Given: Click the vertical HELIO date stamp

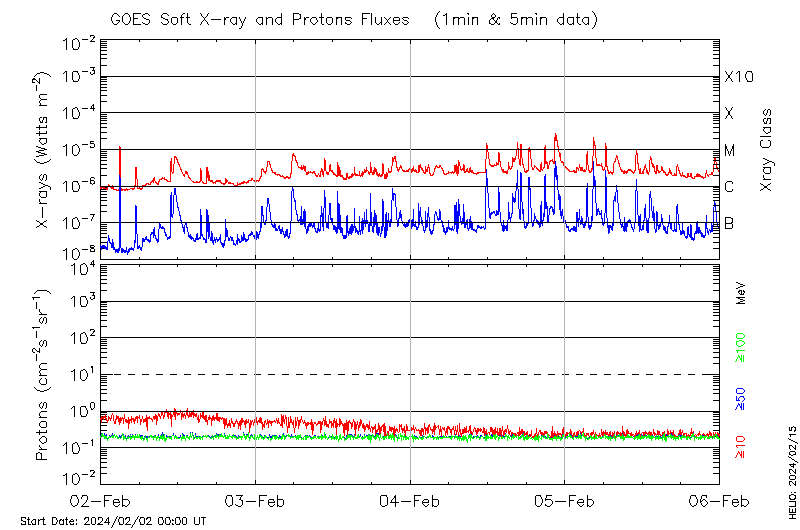Looking at the screenshot, I should pyautogui.click(x=792, y=470).
